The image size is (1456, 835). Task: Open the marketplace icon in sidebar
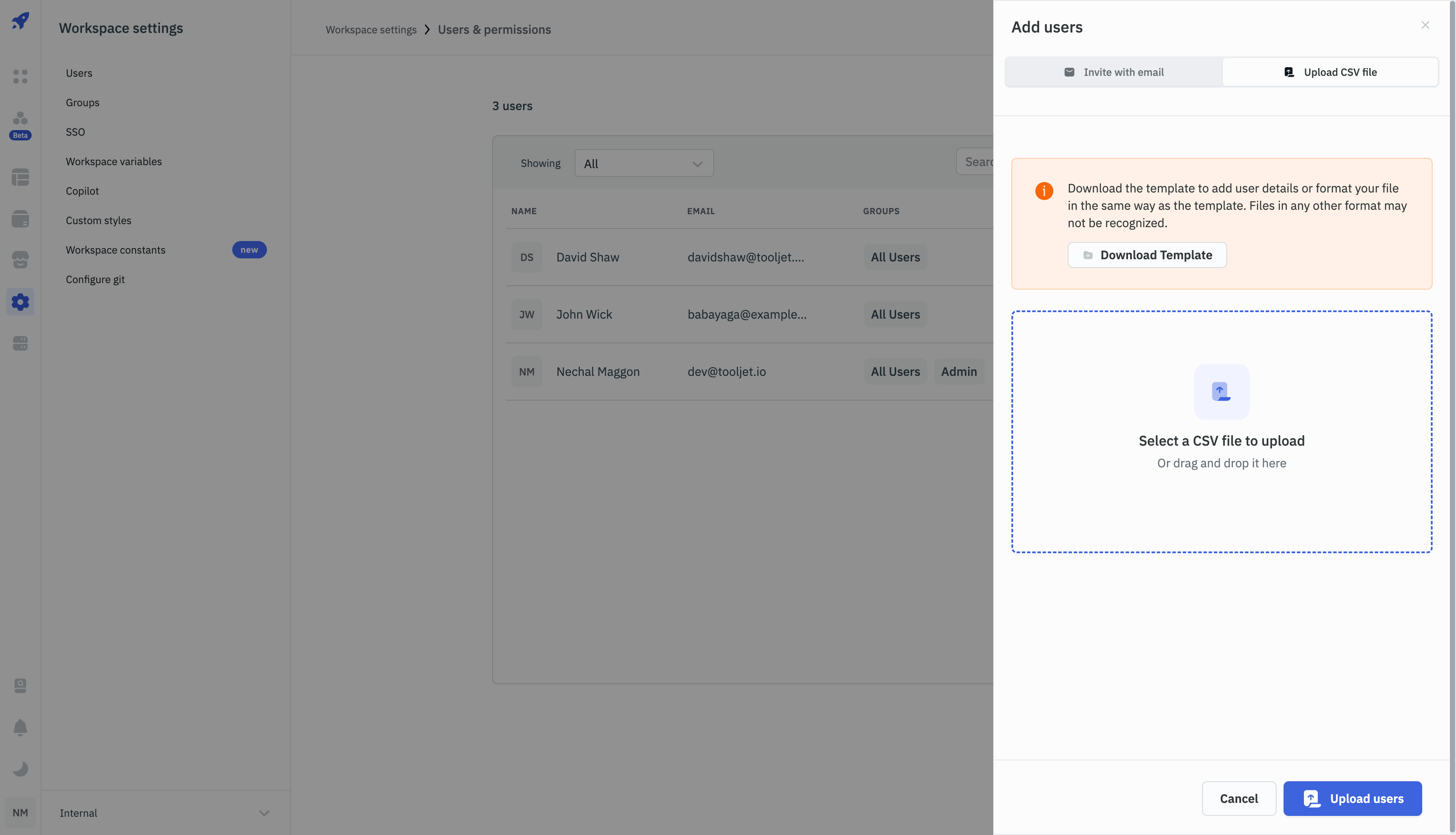pyautogui.click(x=20, y=260)
